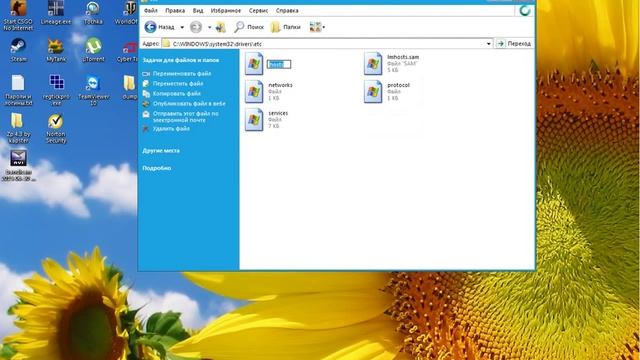Expand the Подробно section
Screen dimensions: 640x360
[156, 168]
